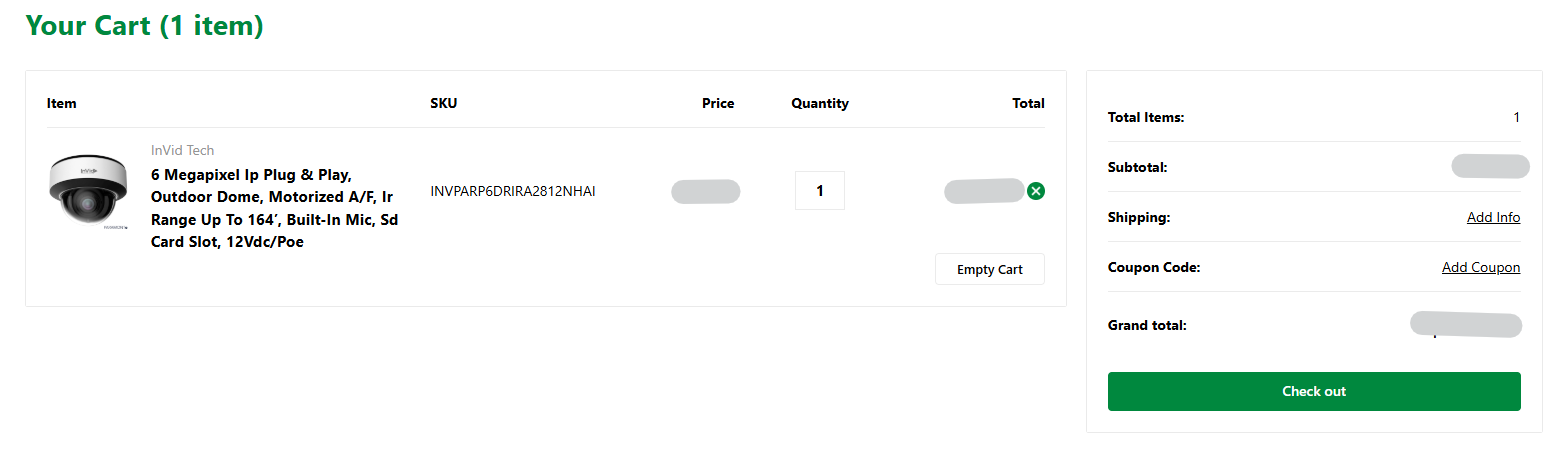Click the Add Coupon link
Image resolution: width=1566 pixels, height=470 pixels.
coord(1480,267)
